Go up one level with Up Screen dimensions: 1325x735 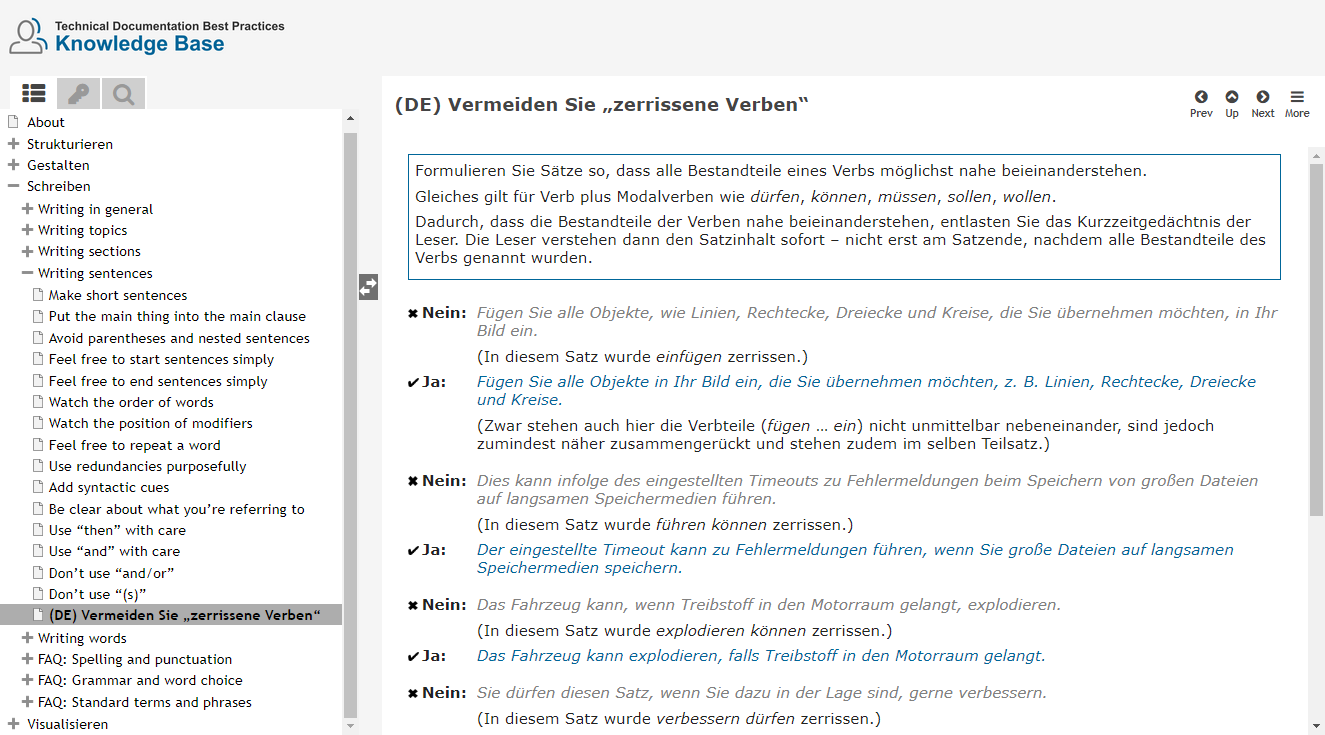point(1232,104)
